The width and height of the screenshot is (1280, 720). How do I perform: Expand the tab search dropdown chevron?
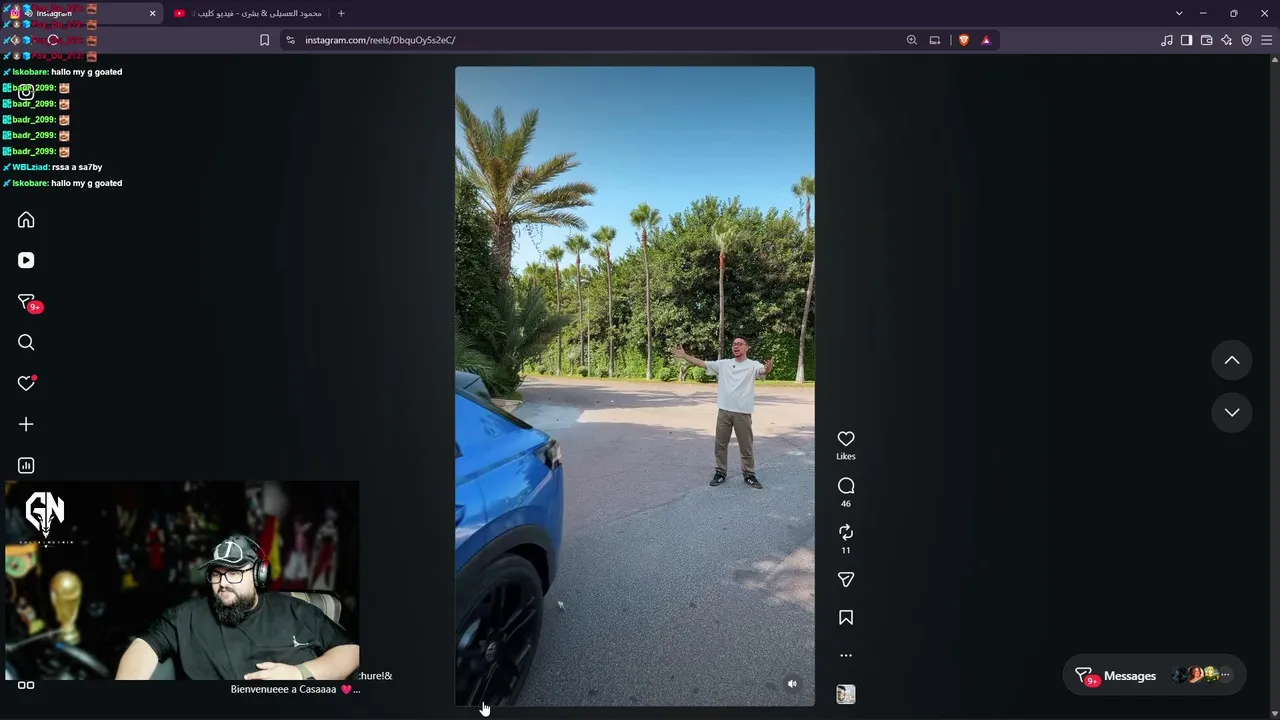click(1179, 13)
